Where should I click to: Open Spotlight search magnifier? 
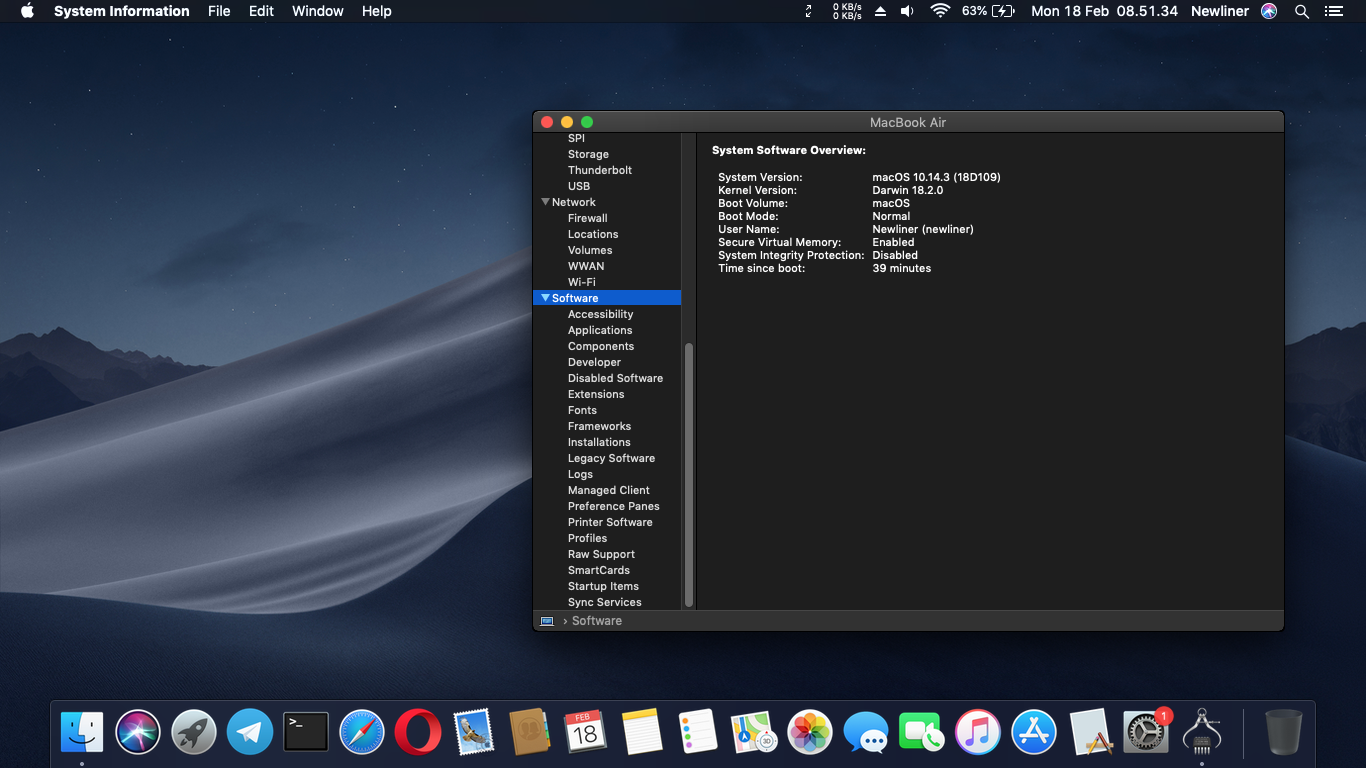pyautogui.click(x=1302, y=11)
